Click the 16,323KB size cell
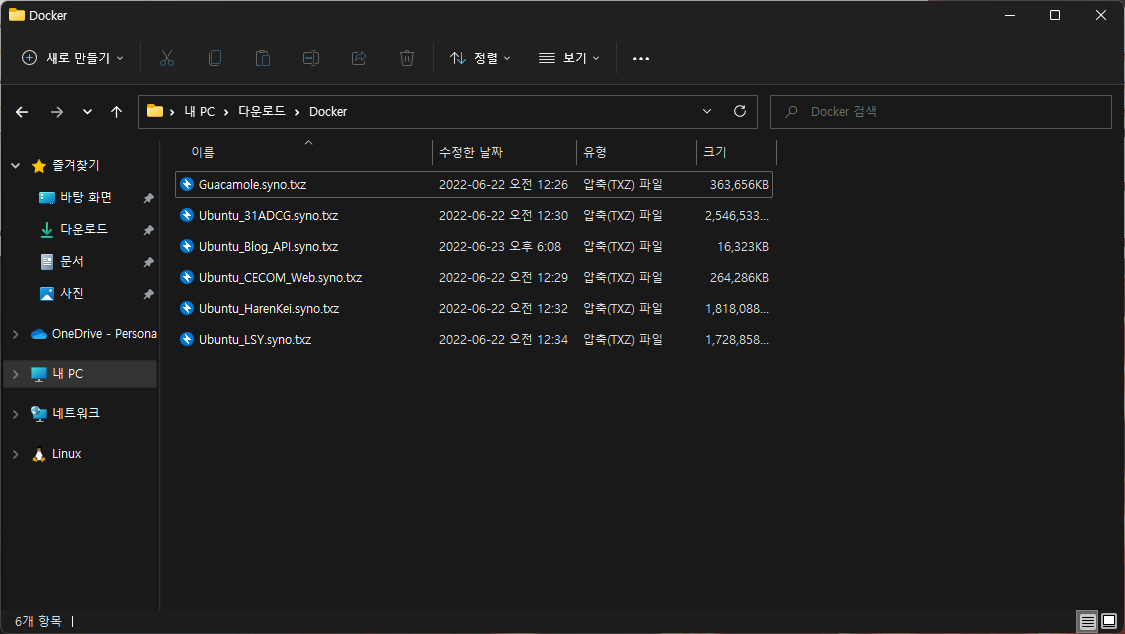1125x634 pixels. [743, 246]
